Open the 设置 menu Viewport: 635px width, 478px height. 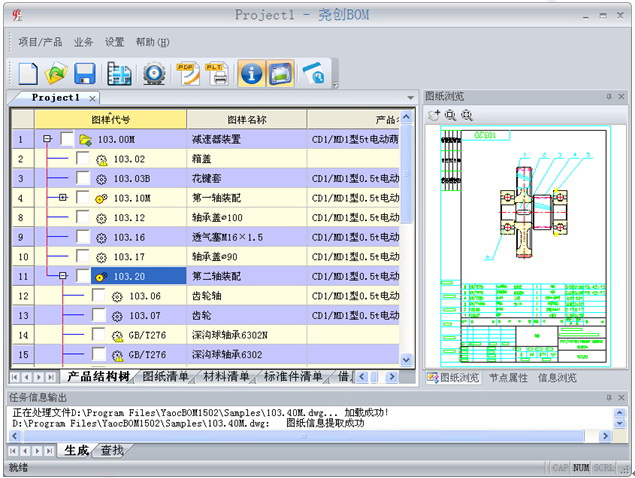115,42
